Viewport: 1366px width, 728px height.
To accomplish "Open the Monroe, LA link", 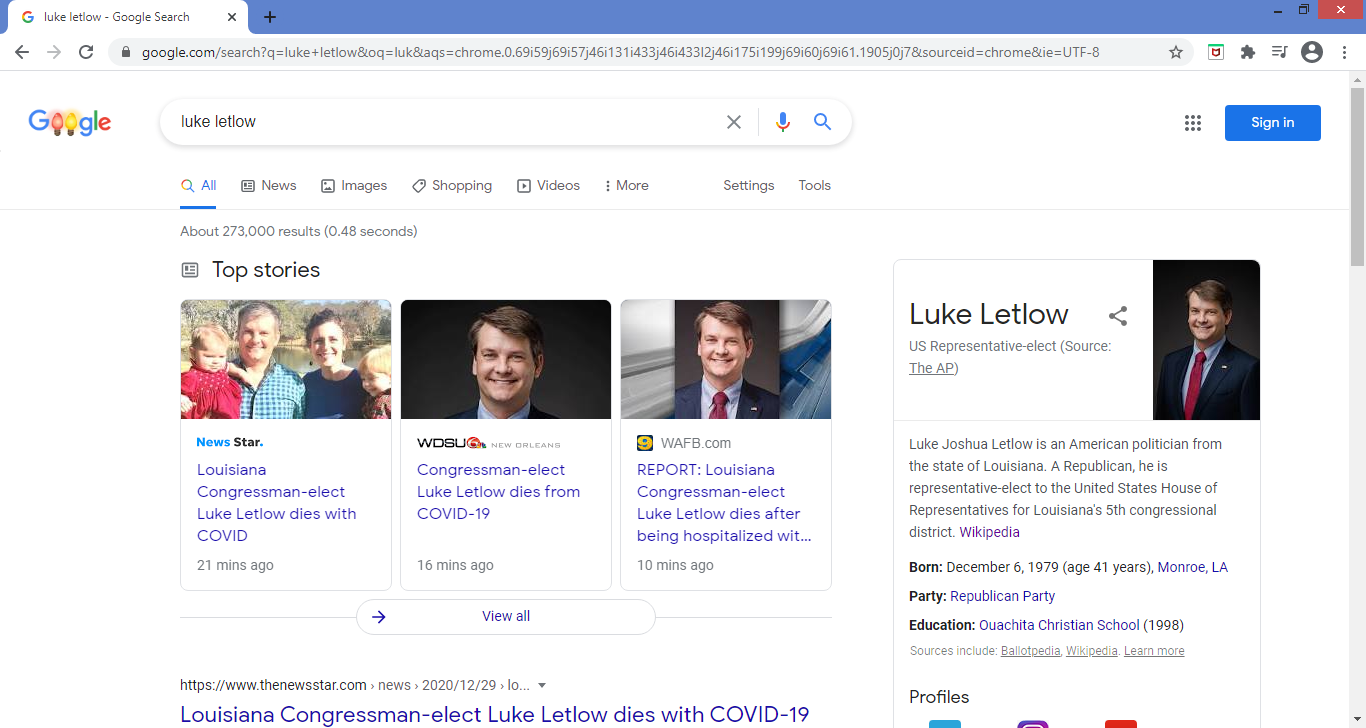I will coord(1192,567).
